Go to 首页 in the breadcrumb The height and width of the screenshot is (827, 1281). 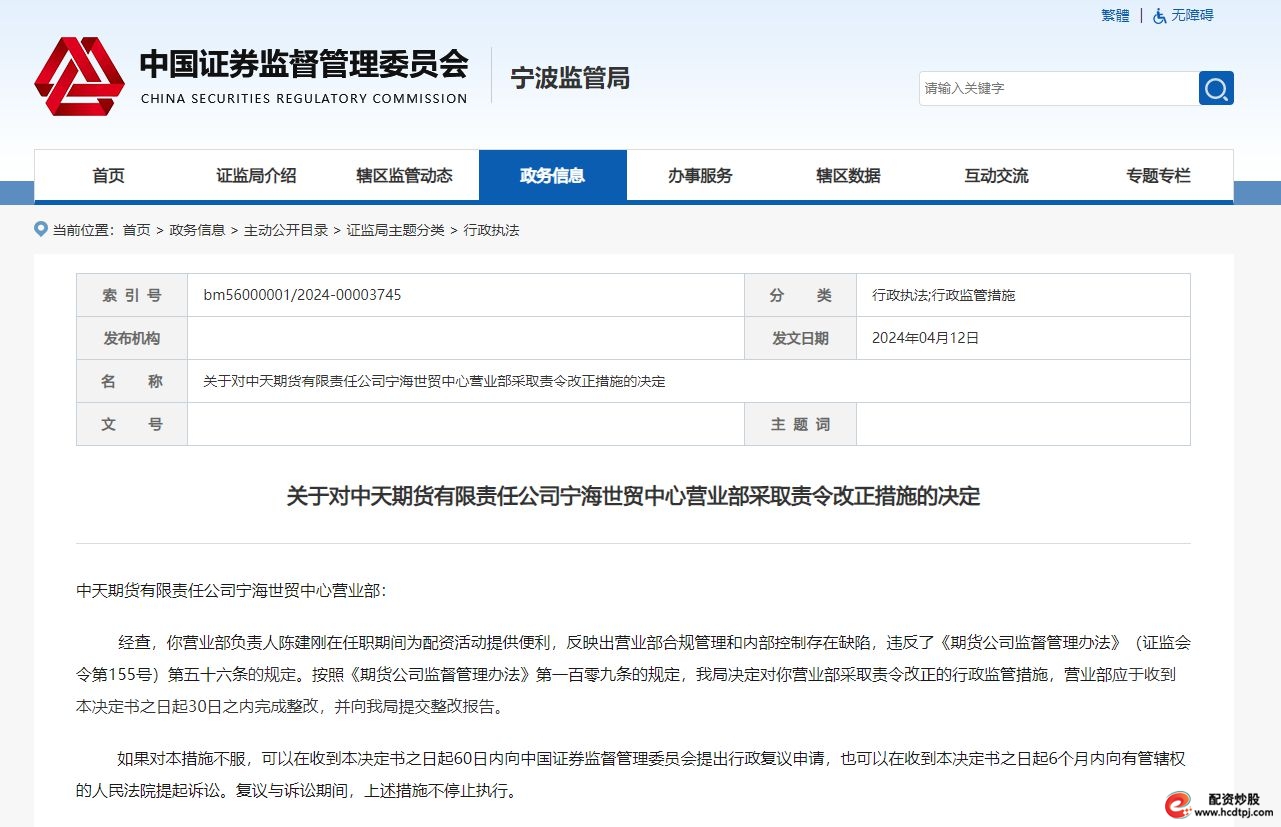coord(136,230)
